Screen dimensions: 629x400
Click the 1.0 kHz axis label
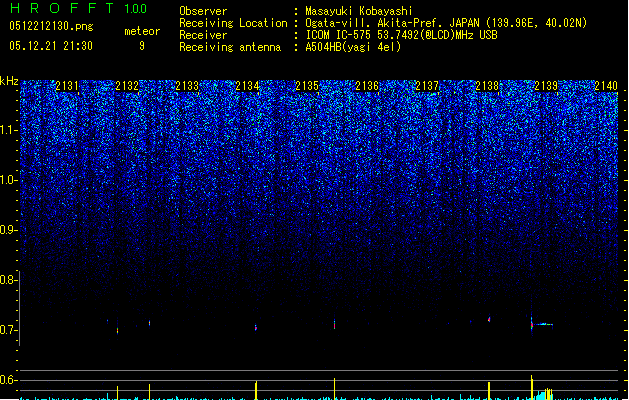(9, 180)
